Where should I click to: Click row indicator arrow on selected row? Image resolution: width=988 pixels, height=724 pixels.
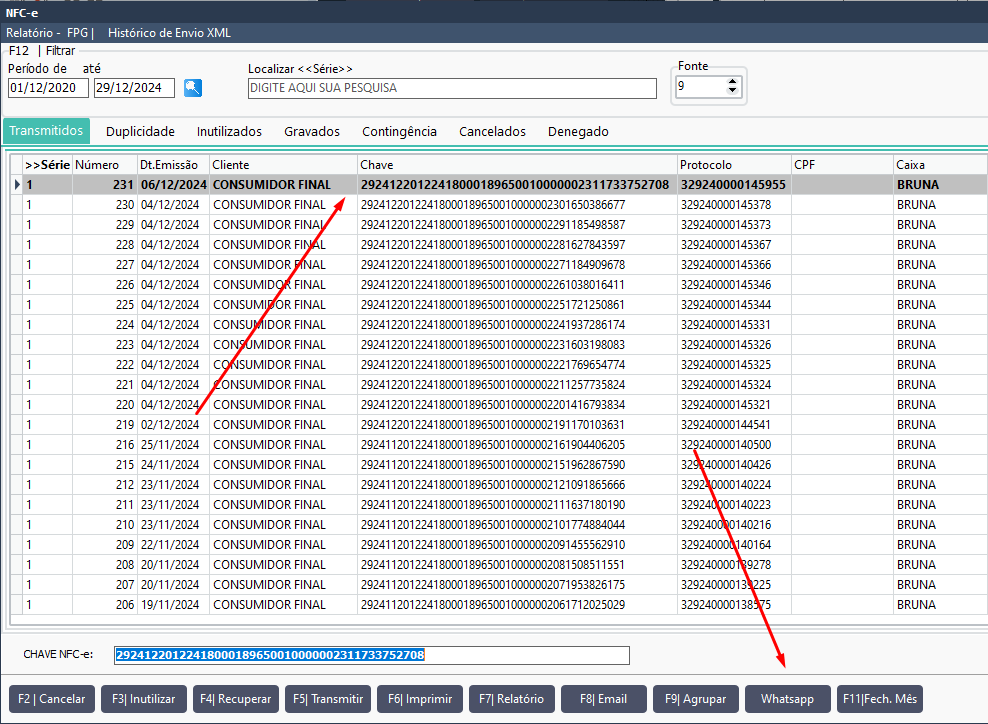[x=17, y=185]
